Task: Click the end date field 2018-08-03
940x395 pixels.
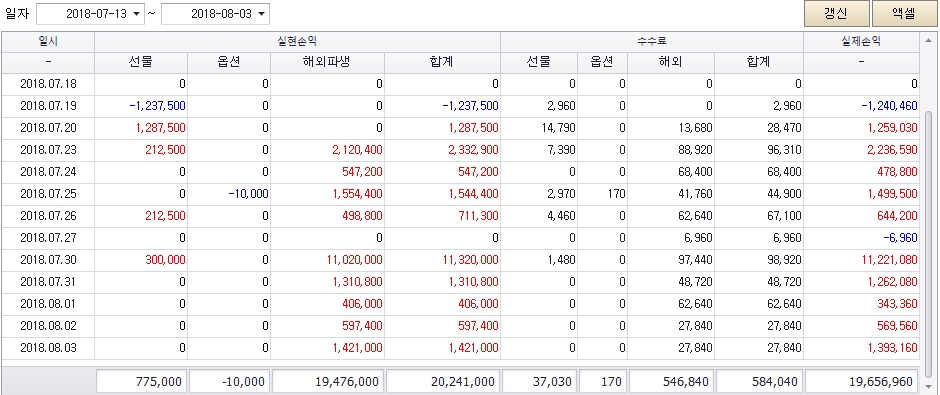Action: coord(215,14)
